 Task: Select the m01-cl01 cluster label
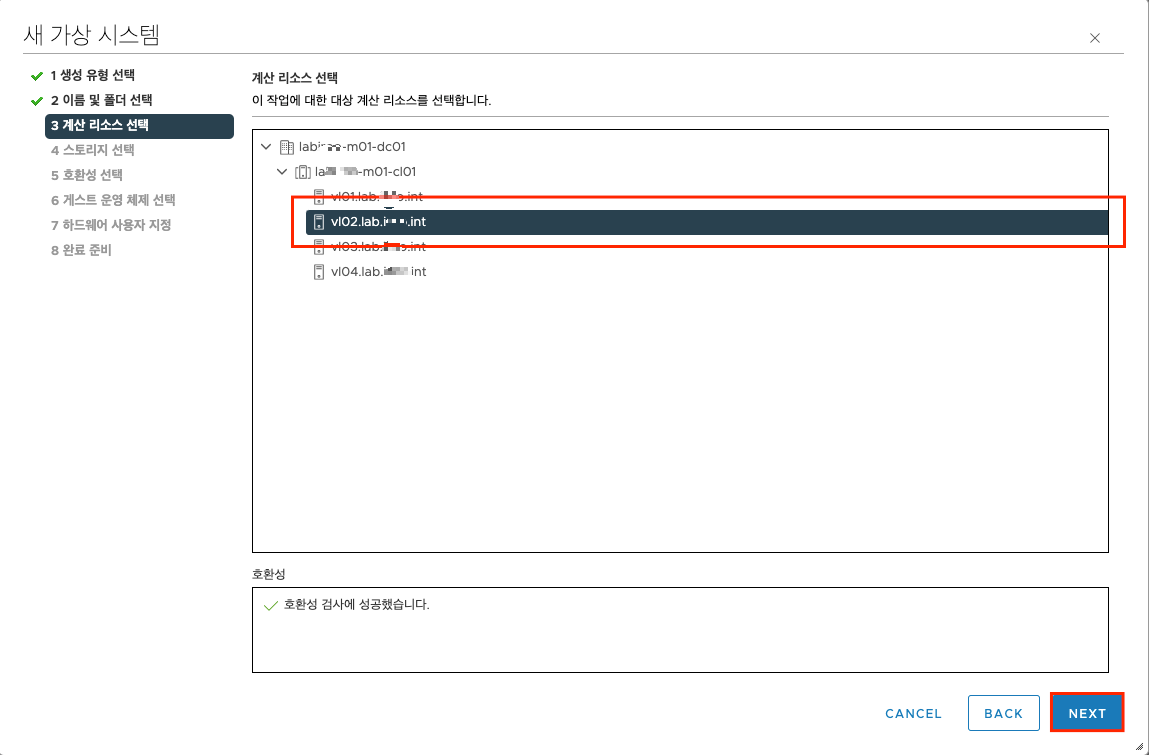366,172
